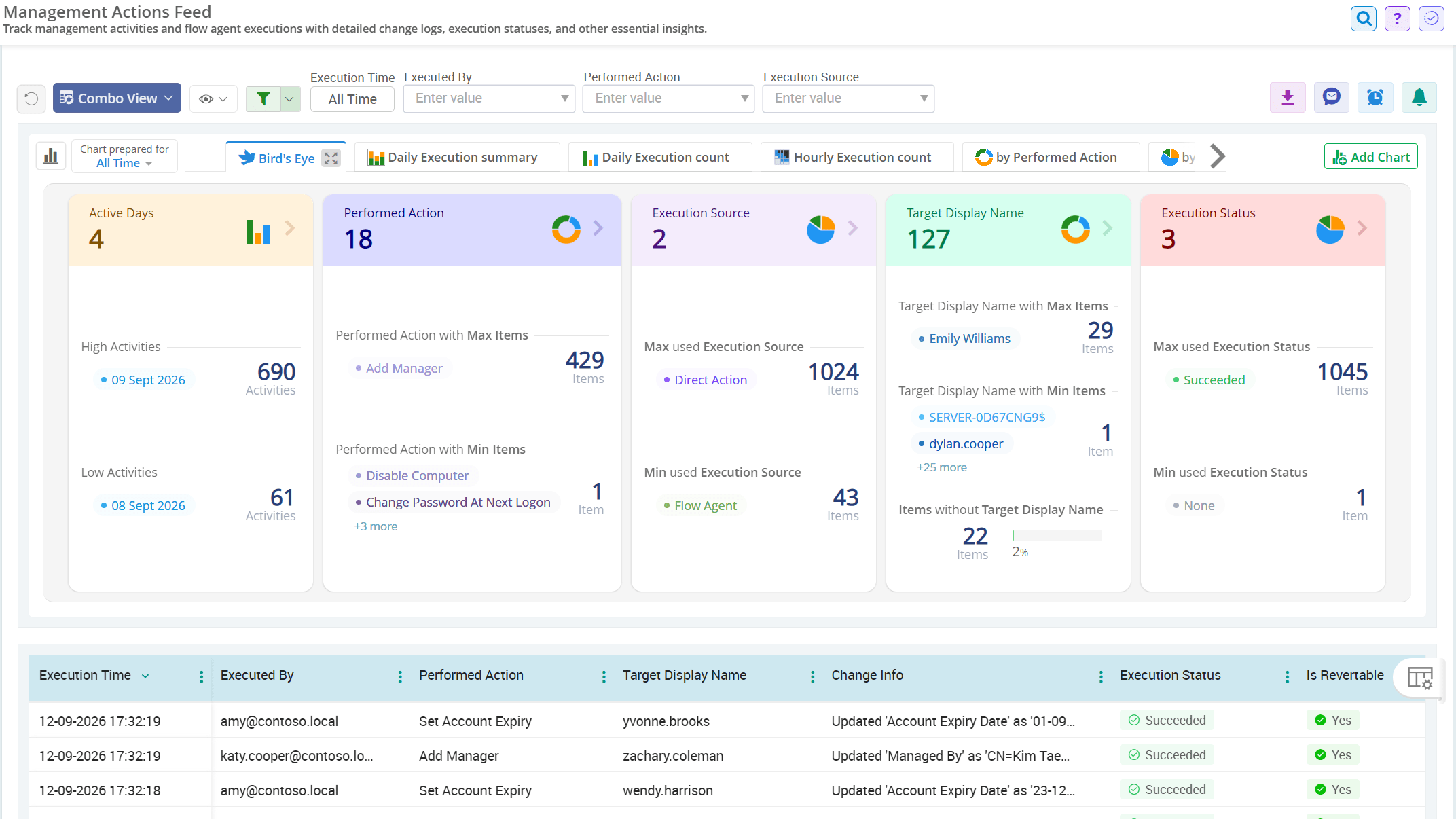Viewport: 1456px width, 819px height.
Task: Click the bar chart toggle icon
Action: [x=51, y=157]
